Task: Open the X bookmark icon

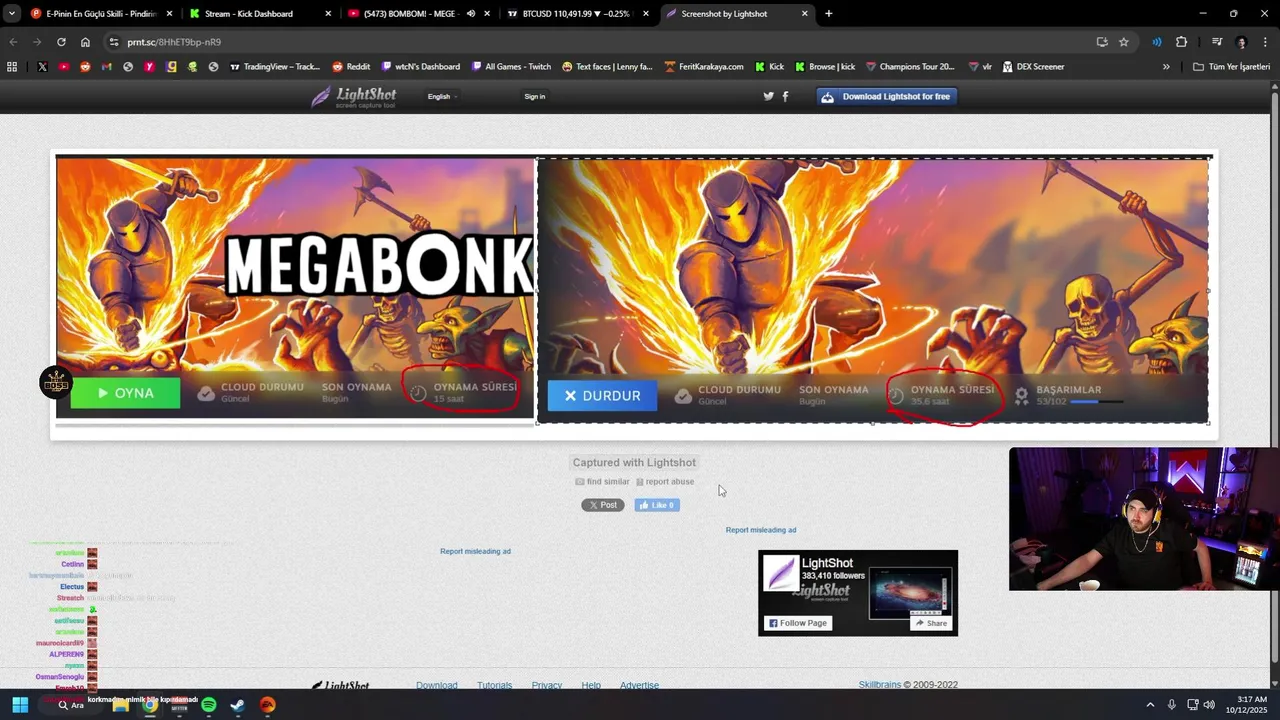Action: pyautogui.click(x=42, y=67)
